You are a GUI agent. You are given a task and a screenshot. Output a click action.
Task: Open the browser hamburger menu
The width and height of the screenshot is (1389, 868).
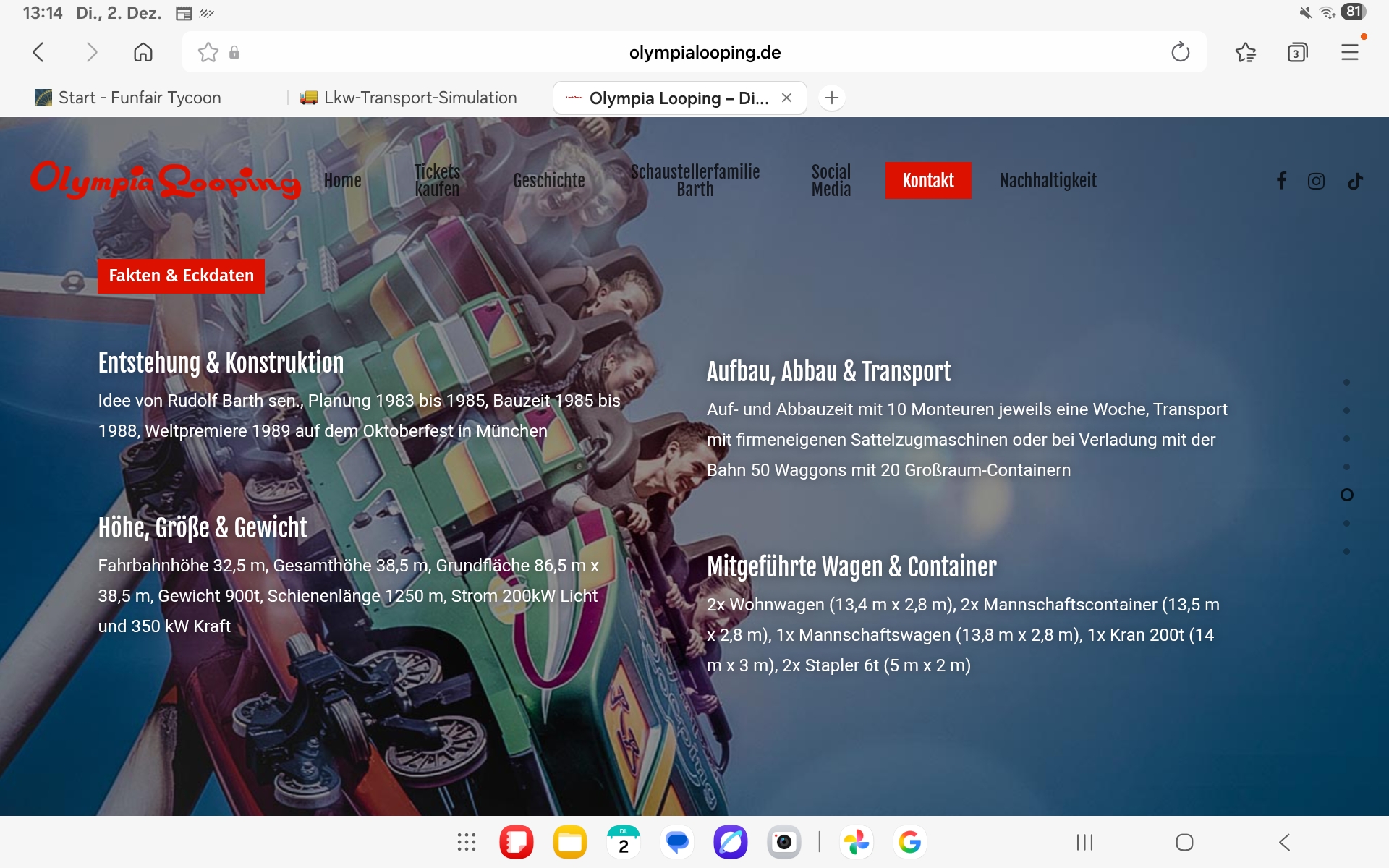click(x=1349, y=52)
